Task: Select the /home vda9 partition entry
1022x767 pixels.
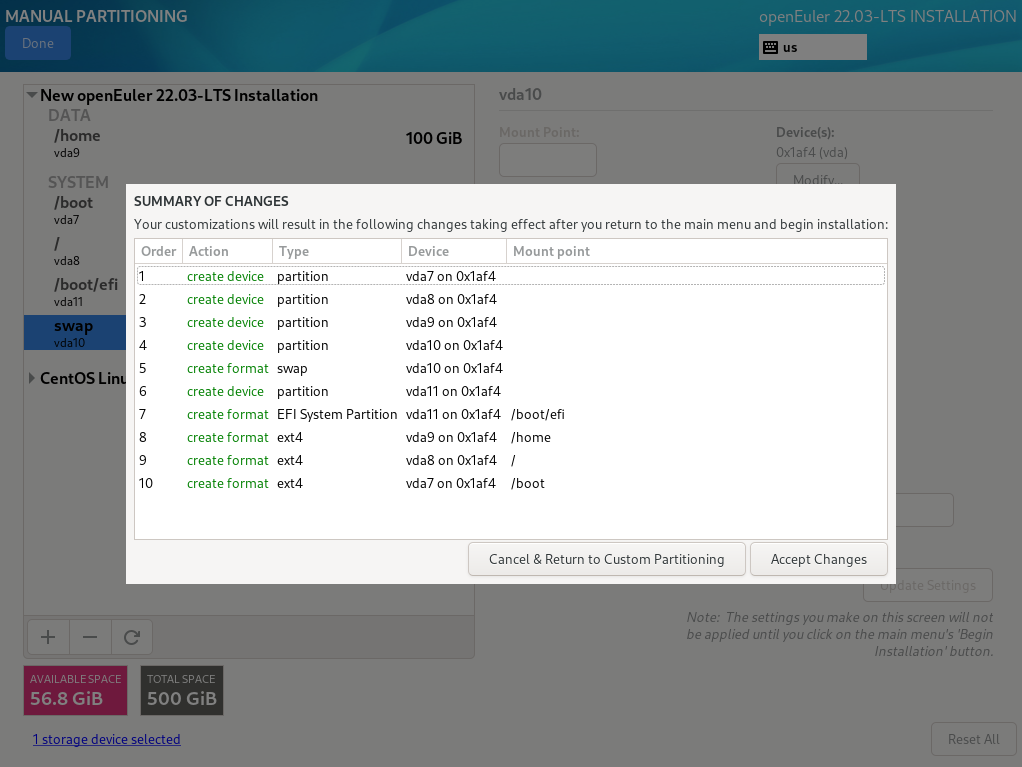Action: [x=249, y=143]
